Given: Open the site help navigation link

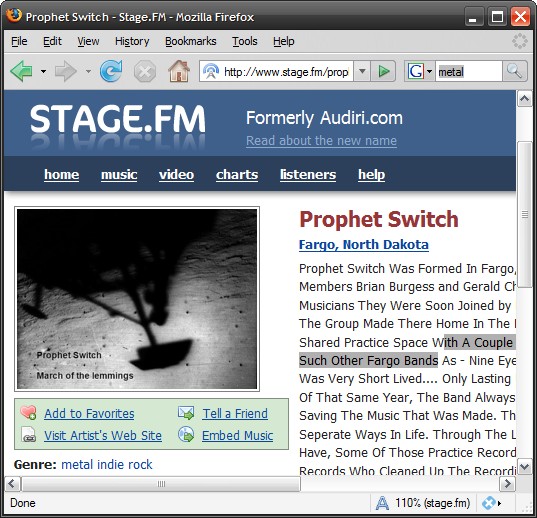Looking at the screenshot, I should click(372, 174).
